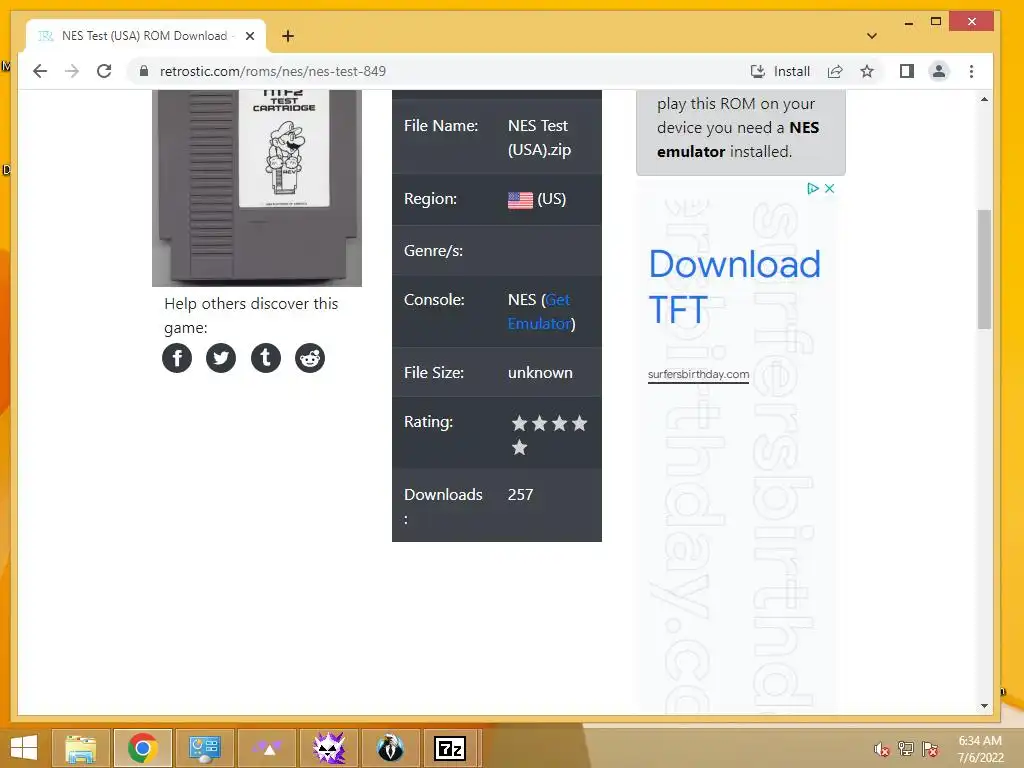The width and height of the screenshot is (1024, 768).
Task: Open the network tray icon
Action: [906, 749]
